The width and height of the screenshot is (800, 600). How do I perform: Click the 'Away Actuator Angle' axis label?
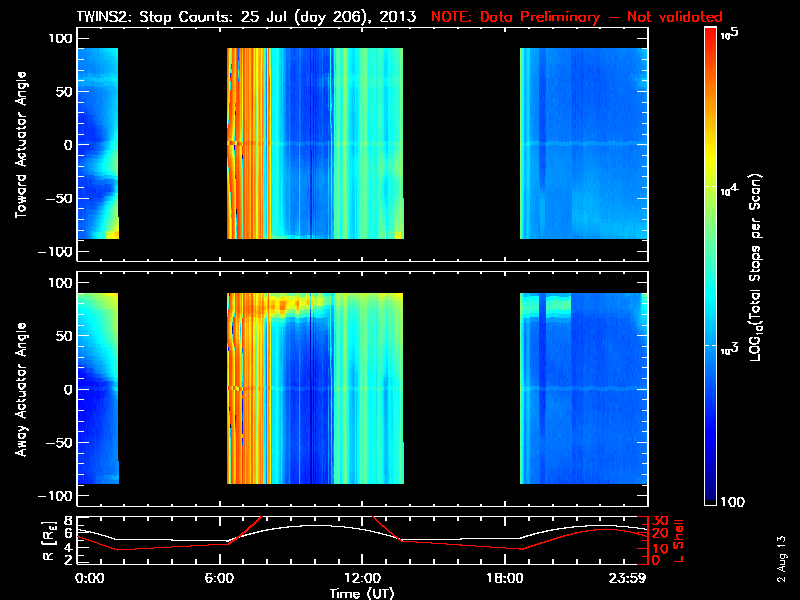pyautogui.click(x=21, y=389)
